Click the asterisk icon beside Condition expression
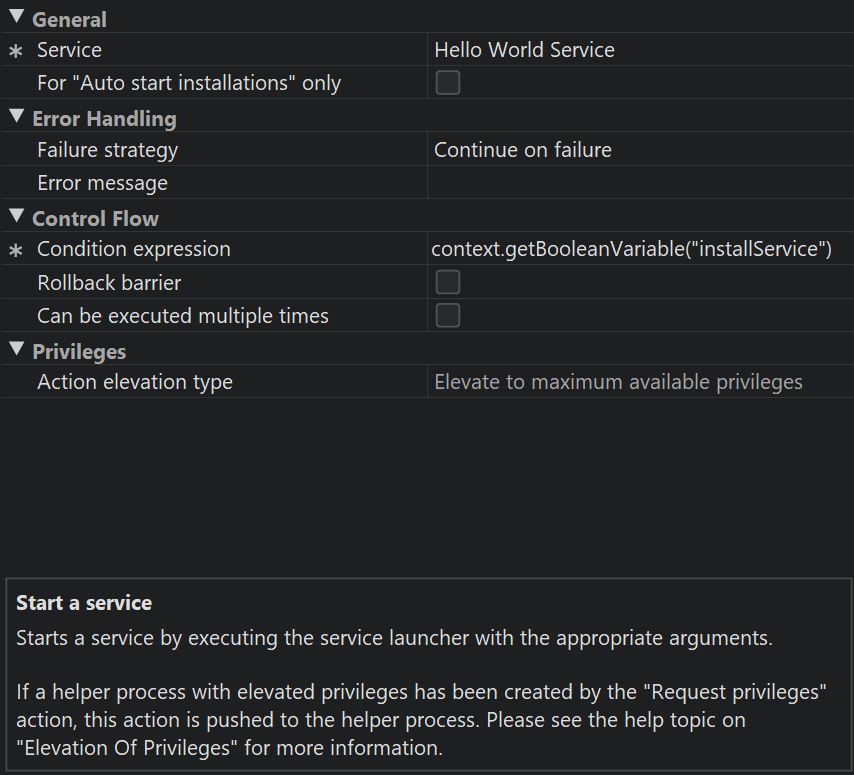The width and height of the screenshot is (854, 775). [x=16, y=250]
